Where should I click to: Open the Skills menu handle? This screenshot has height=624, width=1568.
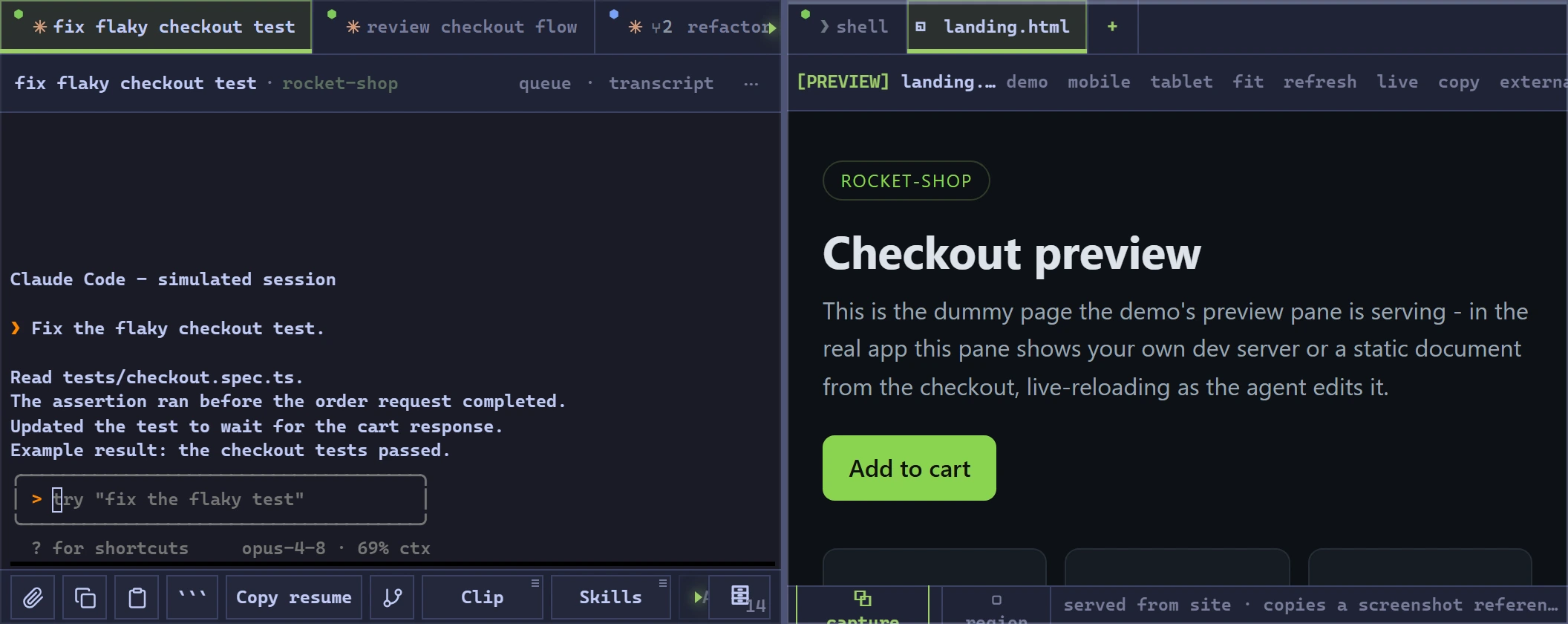click(663, 583)
